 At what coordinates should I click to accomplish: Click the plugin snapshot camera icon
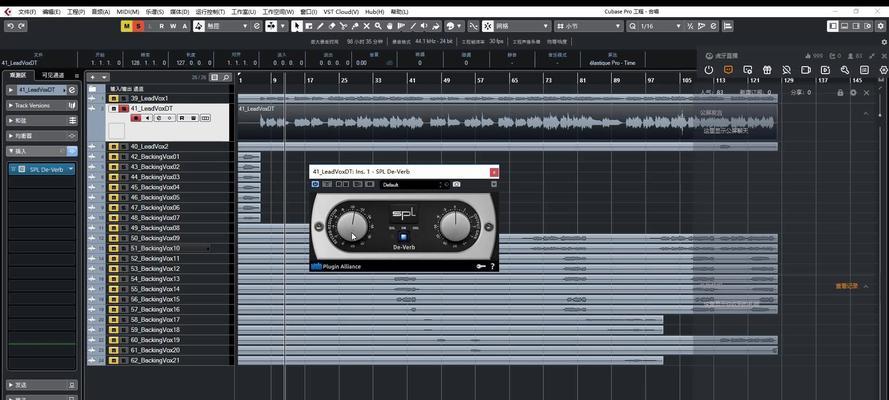(456, 185)
